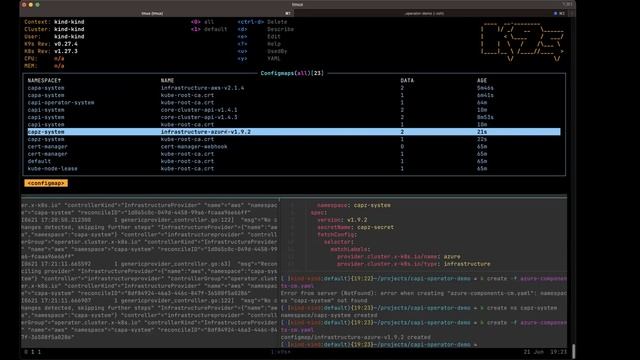Image resolution: width=640 pixels, height=360 pixels.
Task: Select the core-cluster-api-v1.4.1 configmap
Action: [x=294, y=110]
